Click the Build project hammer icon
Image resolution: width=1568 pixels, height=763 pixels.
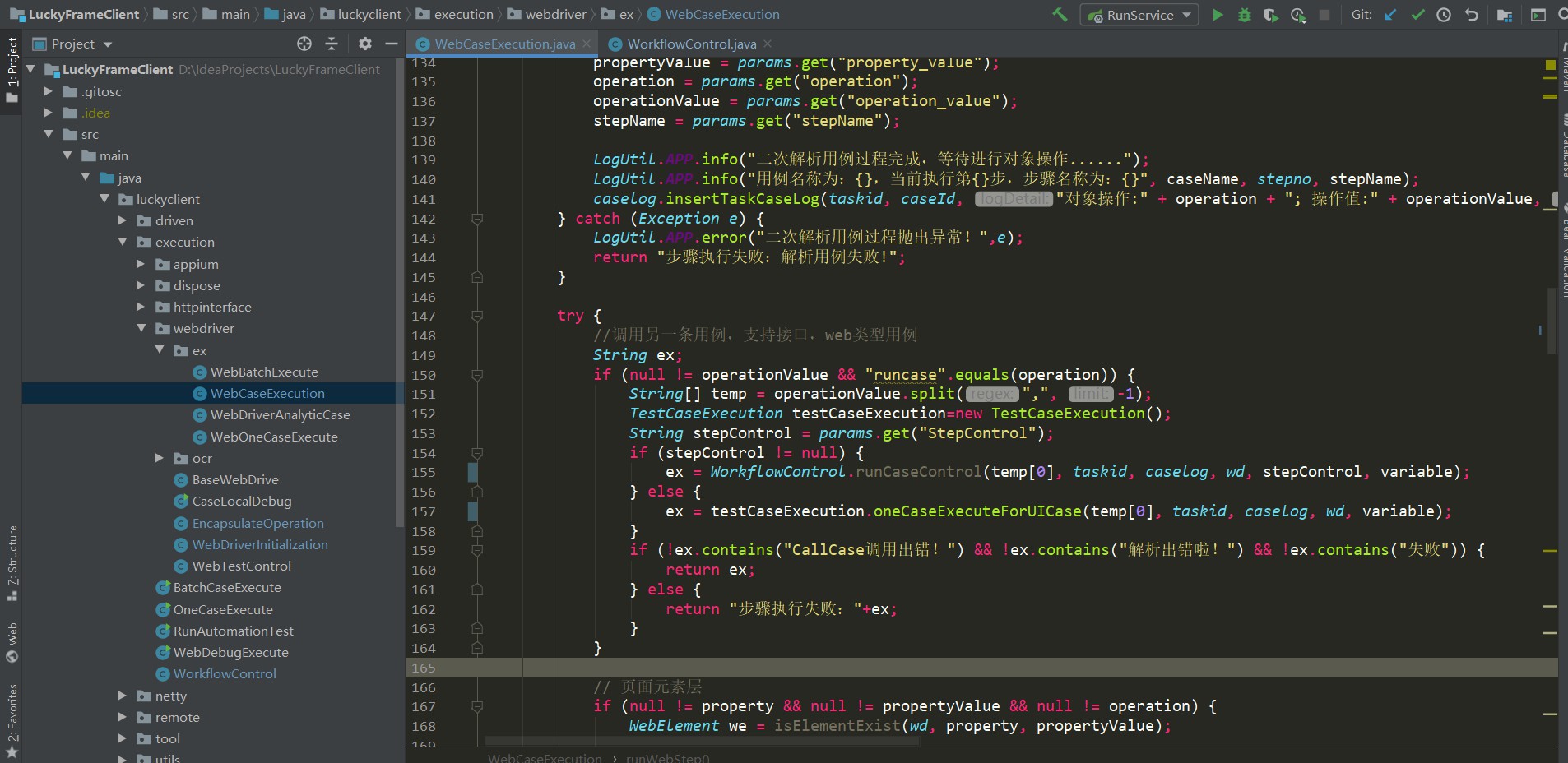1060,15
